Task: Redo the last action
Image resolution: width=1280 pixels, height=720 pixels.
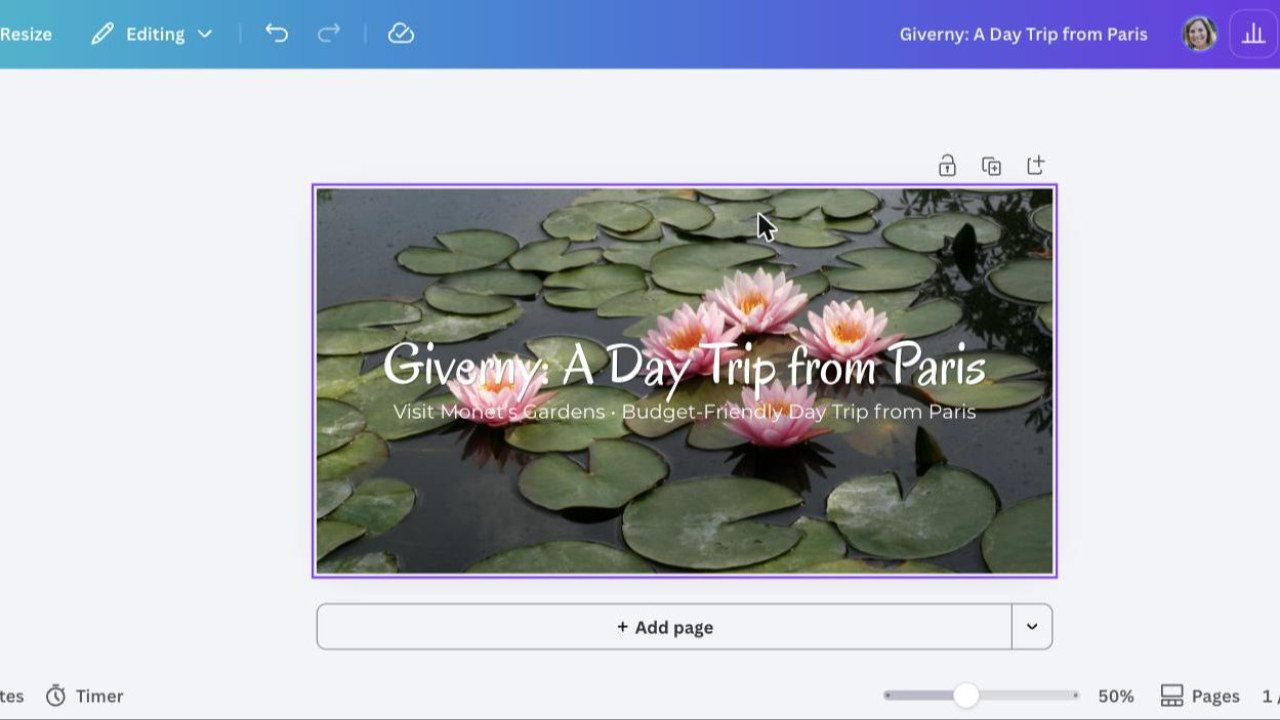Action: coord(328,34)
